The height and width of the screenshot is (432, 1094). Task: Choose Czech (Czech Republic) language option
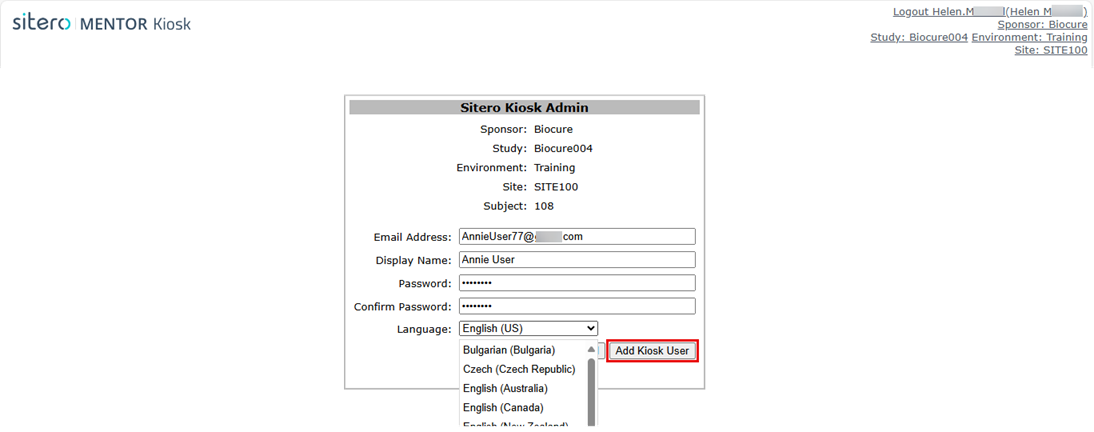(519, 369)
